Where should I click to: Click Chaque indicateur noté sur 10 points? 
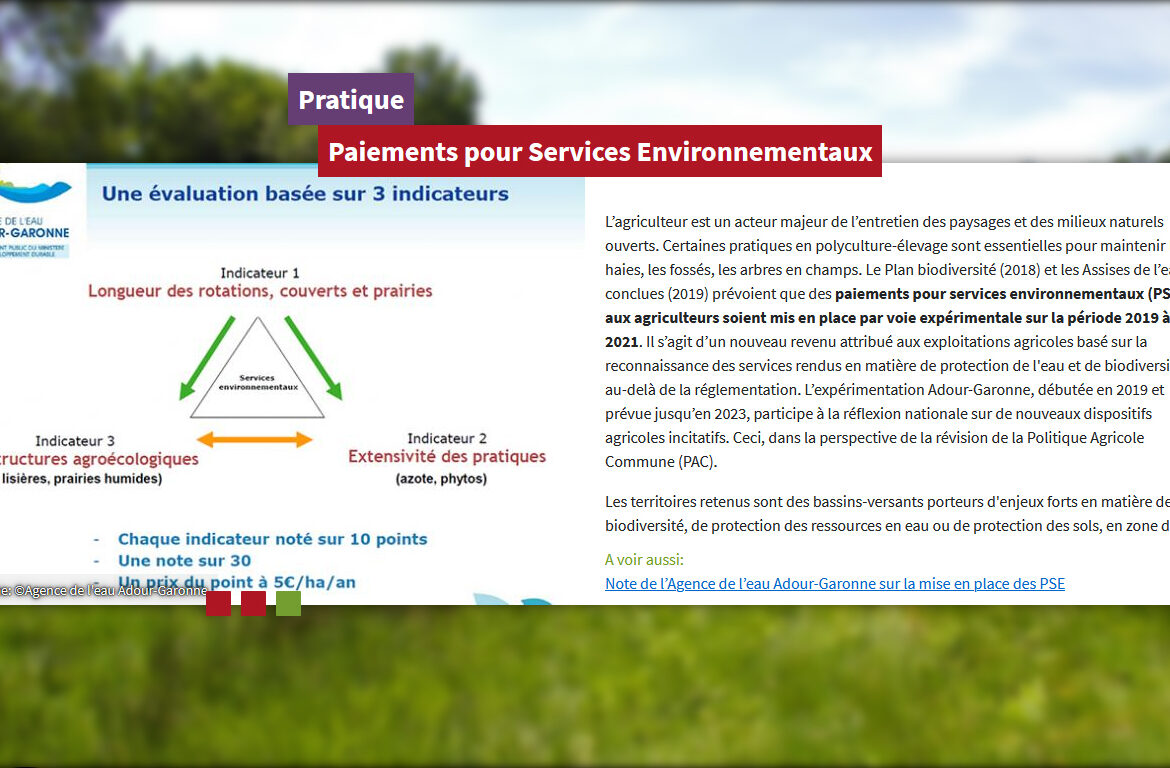272,539
